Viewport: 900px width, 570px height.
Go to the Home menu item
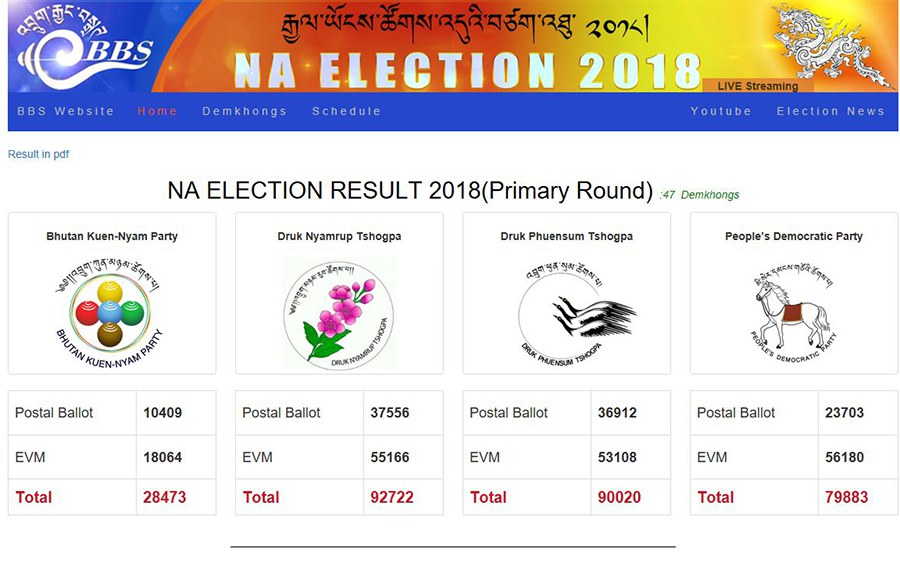157,111
